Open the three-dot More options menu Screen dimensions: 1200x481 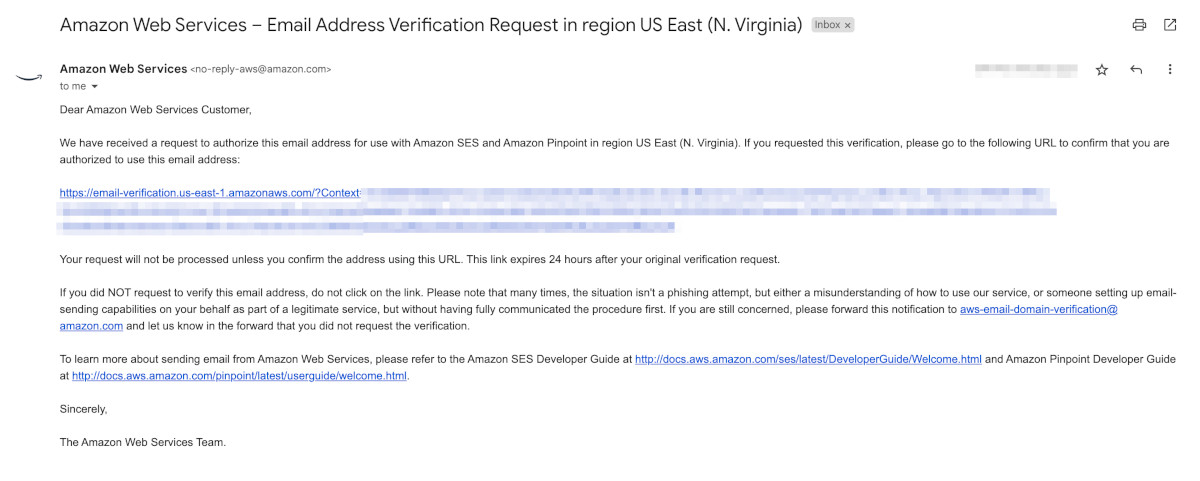point(1170,70)
